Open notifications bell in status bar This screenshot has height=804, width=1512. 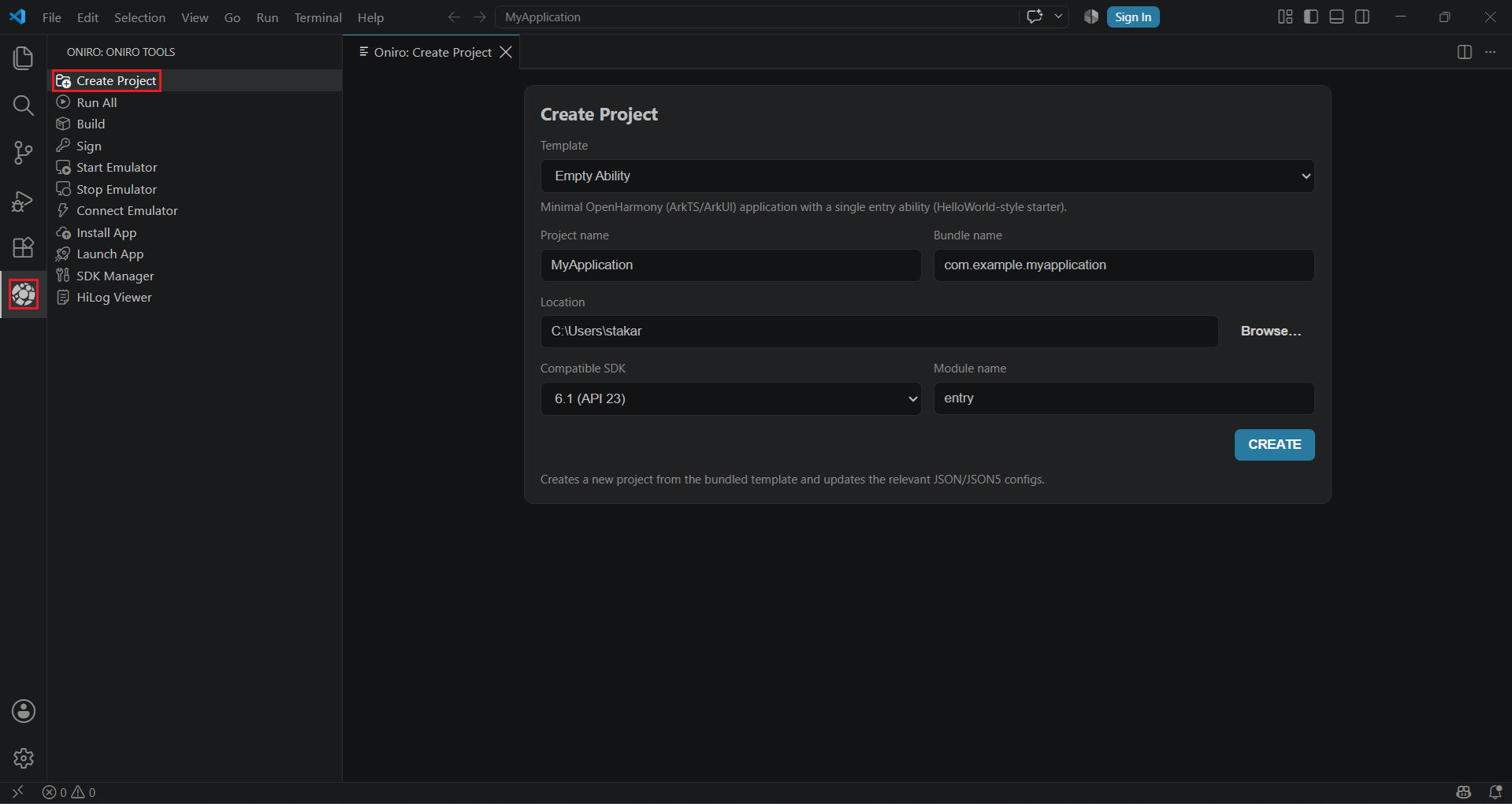click(x=1495, y=792)
